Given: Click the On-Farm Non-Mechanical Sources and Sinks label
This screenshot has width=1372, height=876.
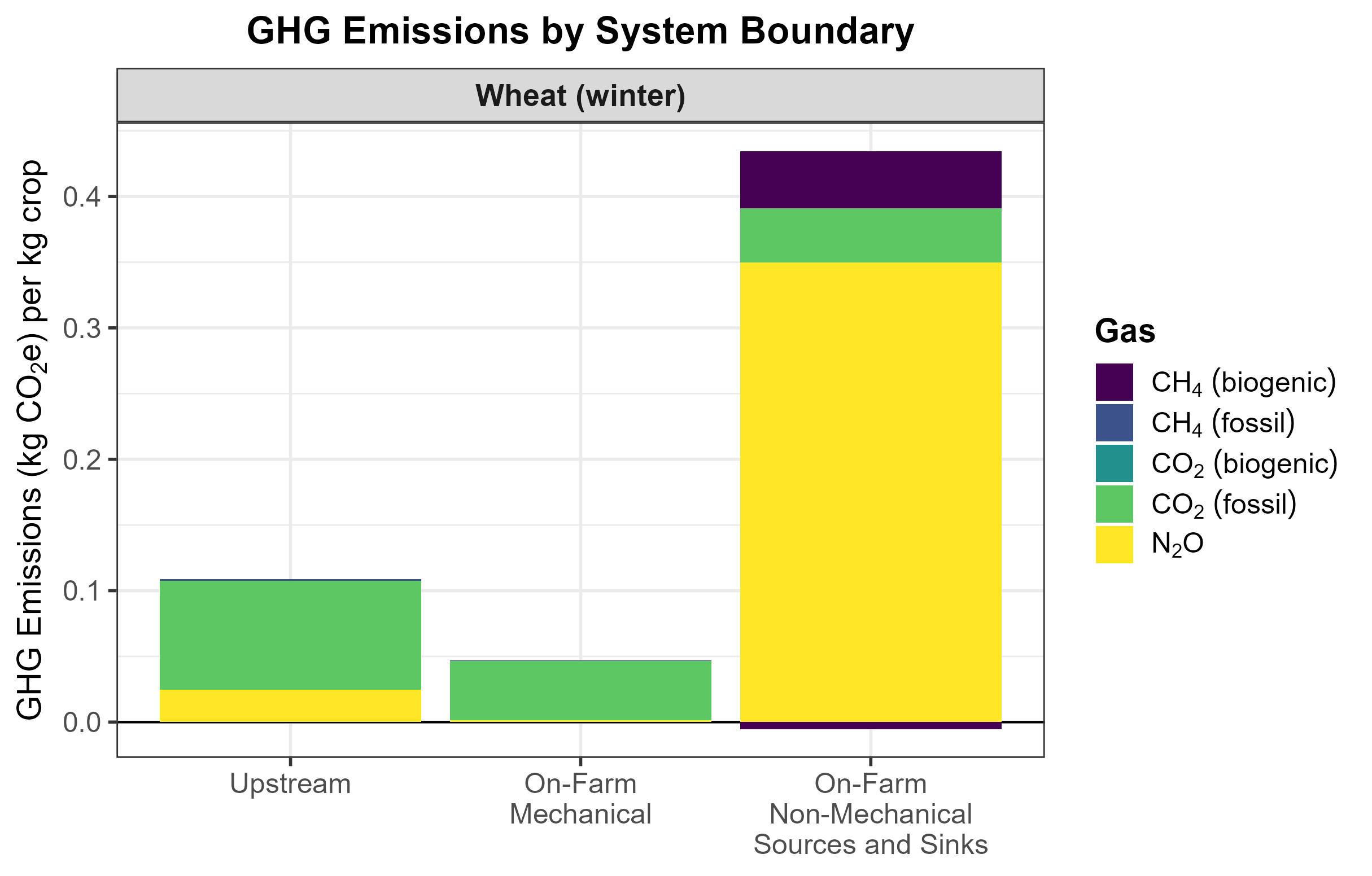Looking at the screenshot, I should [x=870, y=814].
